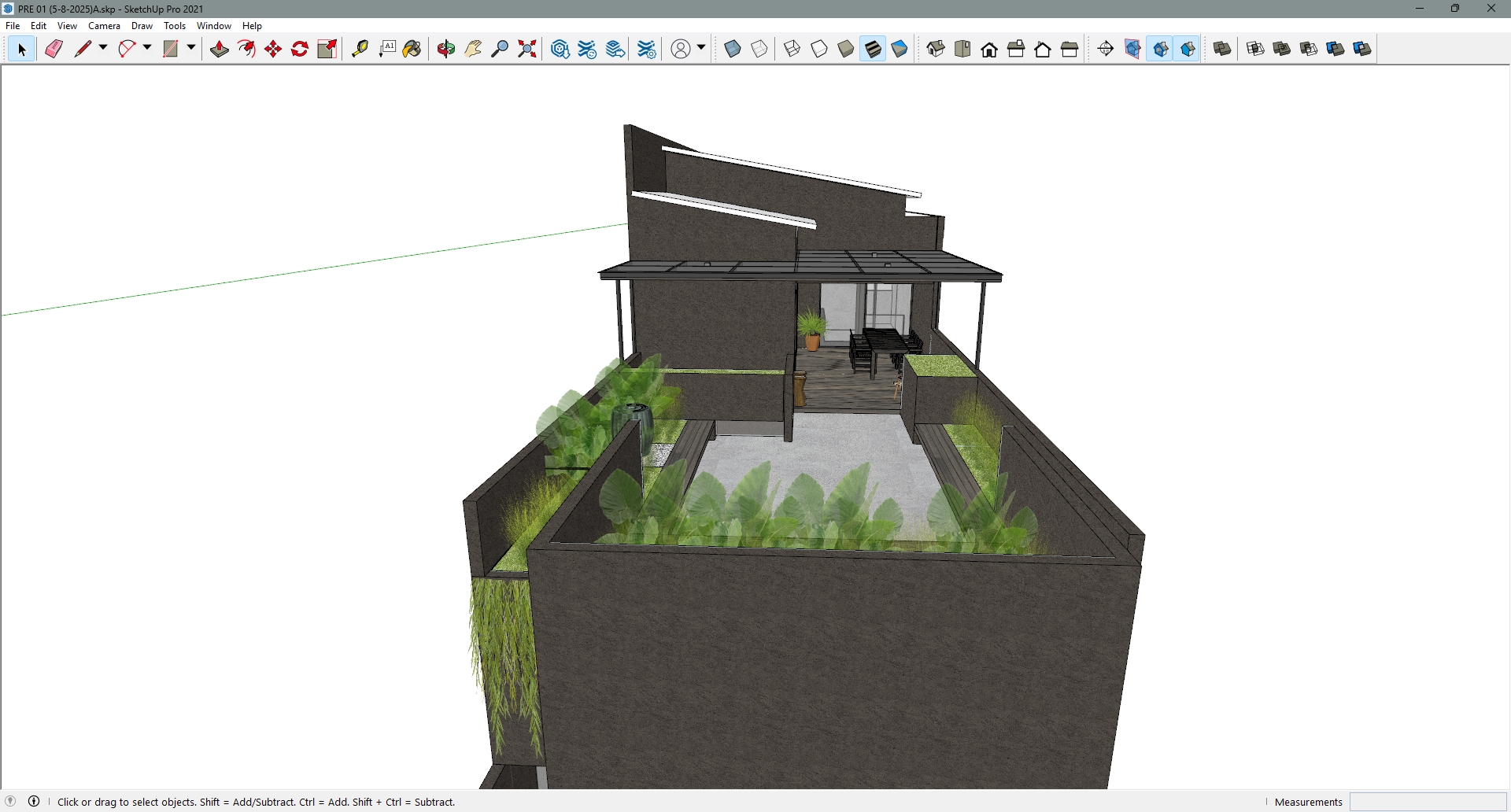Open the 3D Warehouse
The height and width of the screenshot is (812, 1511).
560,49
